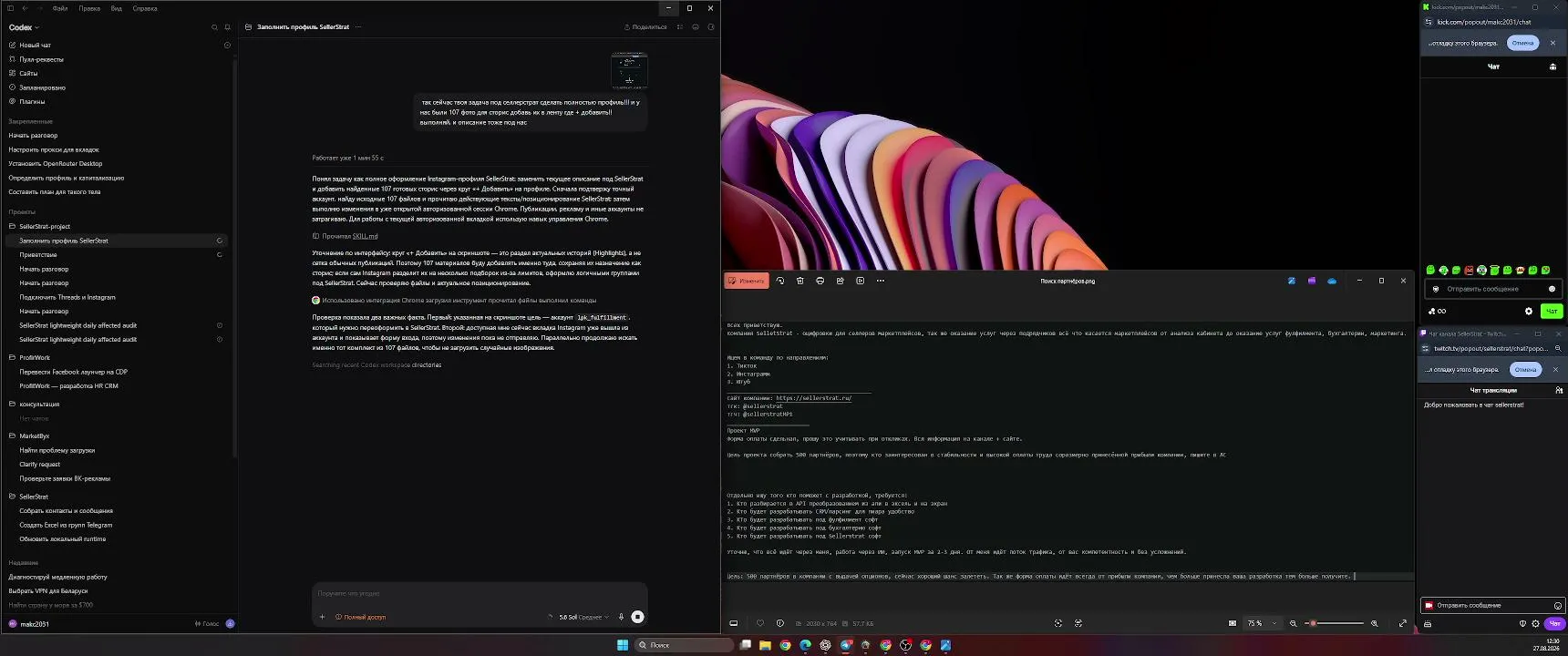Open Microsoft Edge from the taskbar
The width and height of the screenshot is (1568, 656).
[x=805, y=645]
